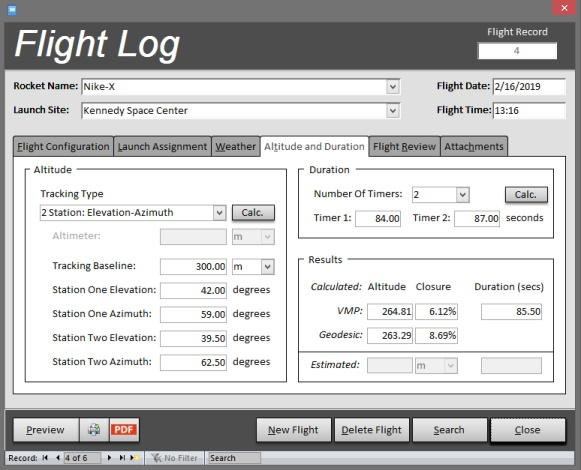Image resolution: width=581 pixels, height=470 pixels.
Task: Click the No Filter indicator
Action: (174, 458)
